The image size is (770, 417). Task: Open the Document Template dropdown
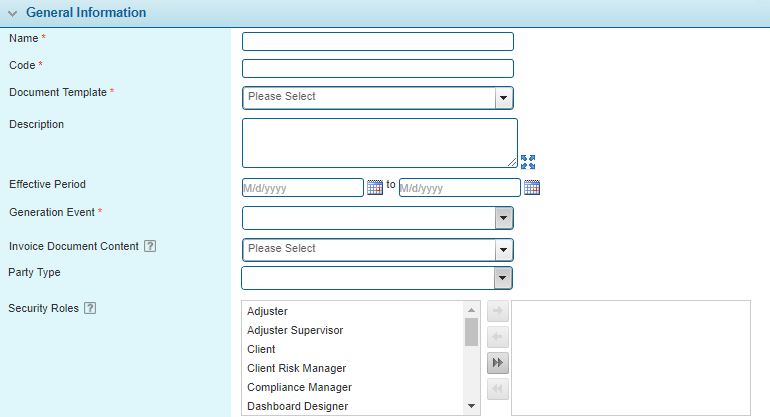pyautogui.click(x=504, y=97)
